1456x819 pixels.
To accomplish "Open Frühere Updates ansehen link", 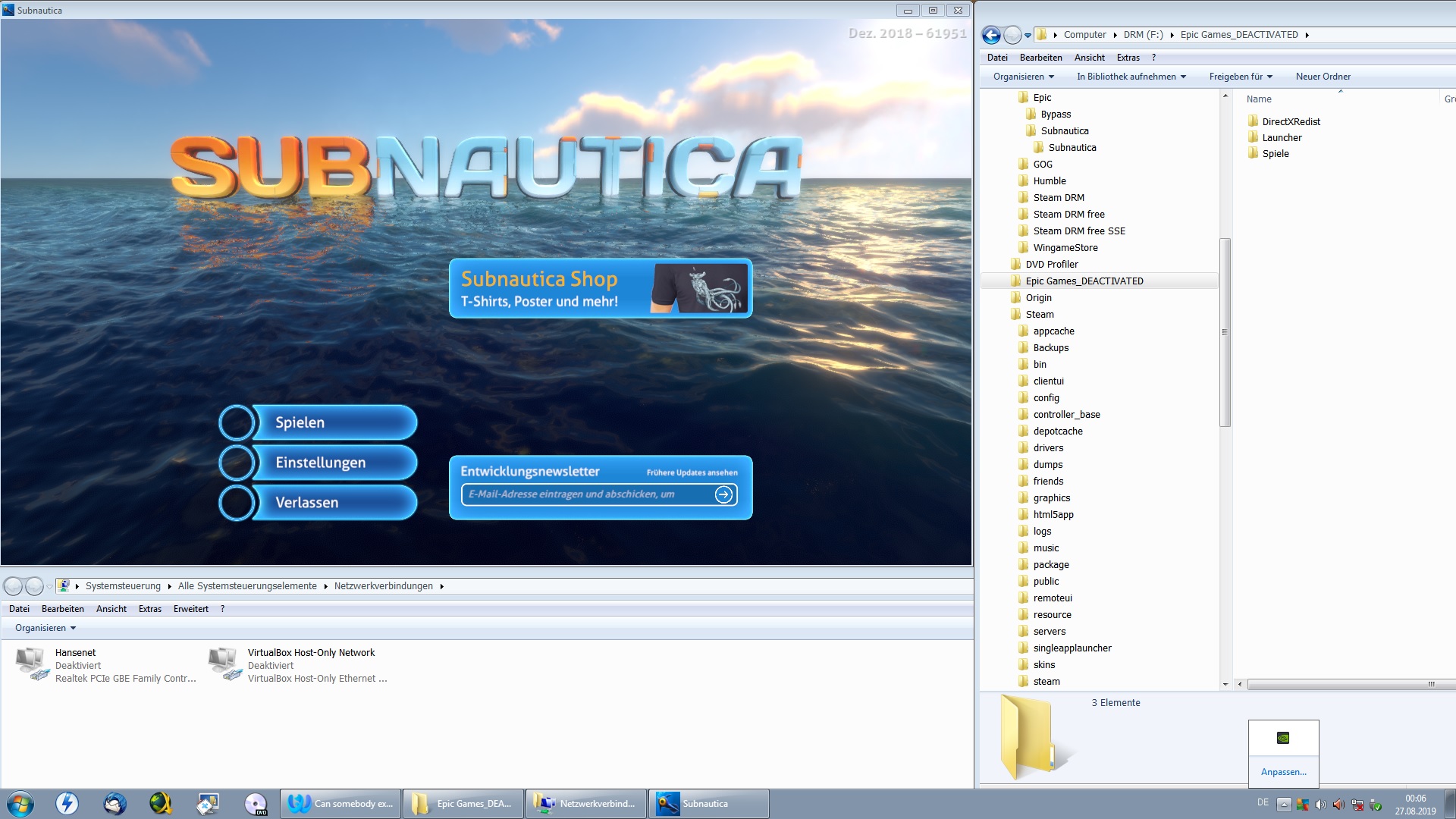I will click(x=692, y=472).
